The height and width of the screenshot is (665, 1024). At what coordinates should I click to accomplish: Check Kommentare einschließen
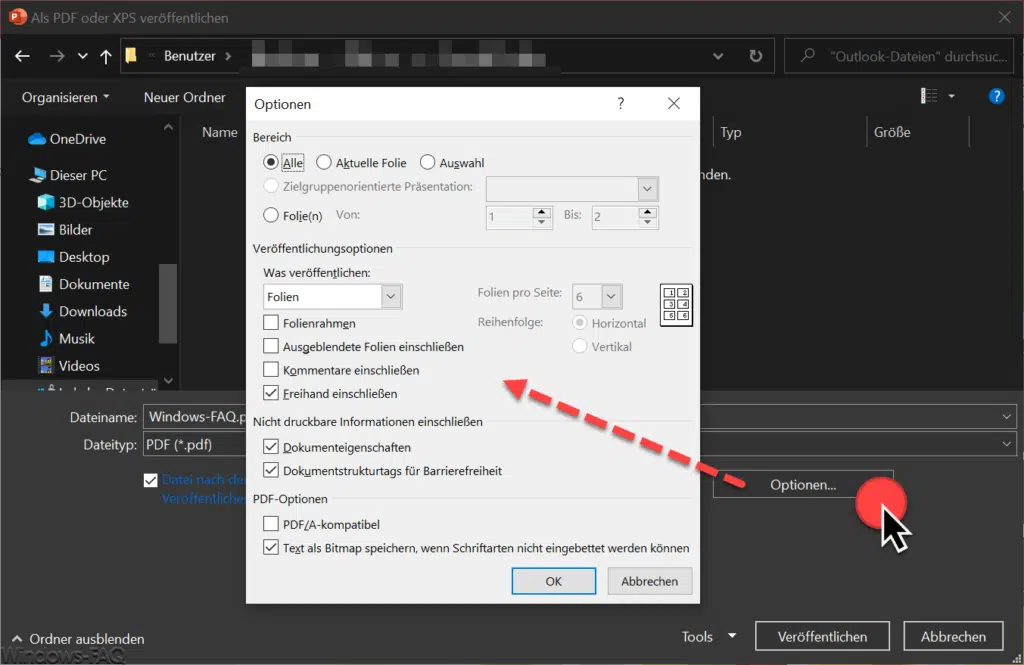[271, 370]
